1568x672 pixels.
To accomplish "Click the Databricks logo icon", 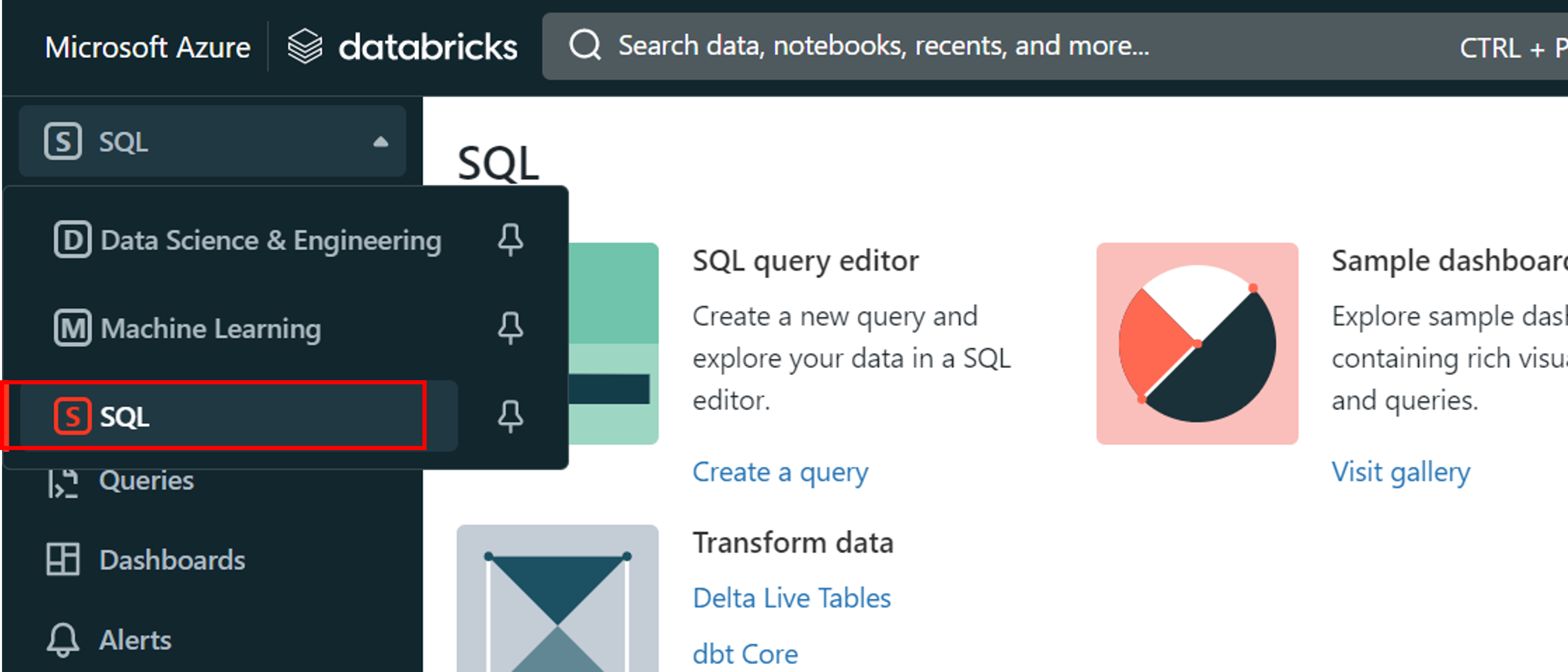I will [x=305, y=47].
